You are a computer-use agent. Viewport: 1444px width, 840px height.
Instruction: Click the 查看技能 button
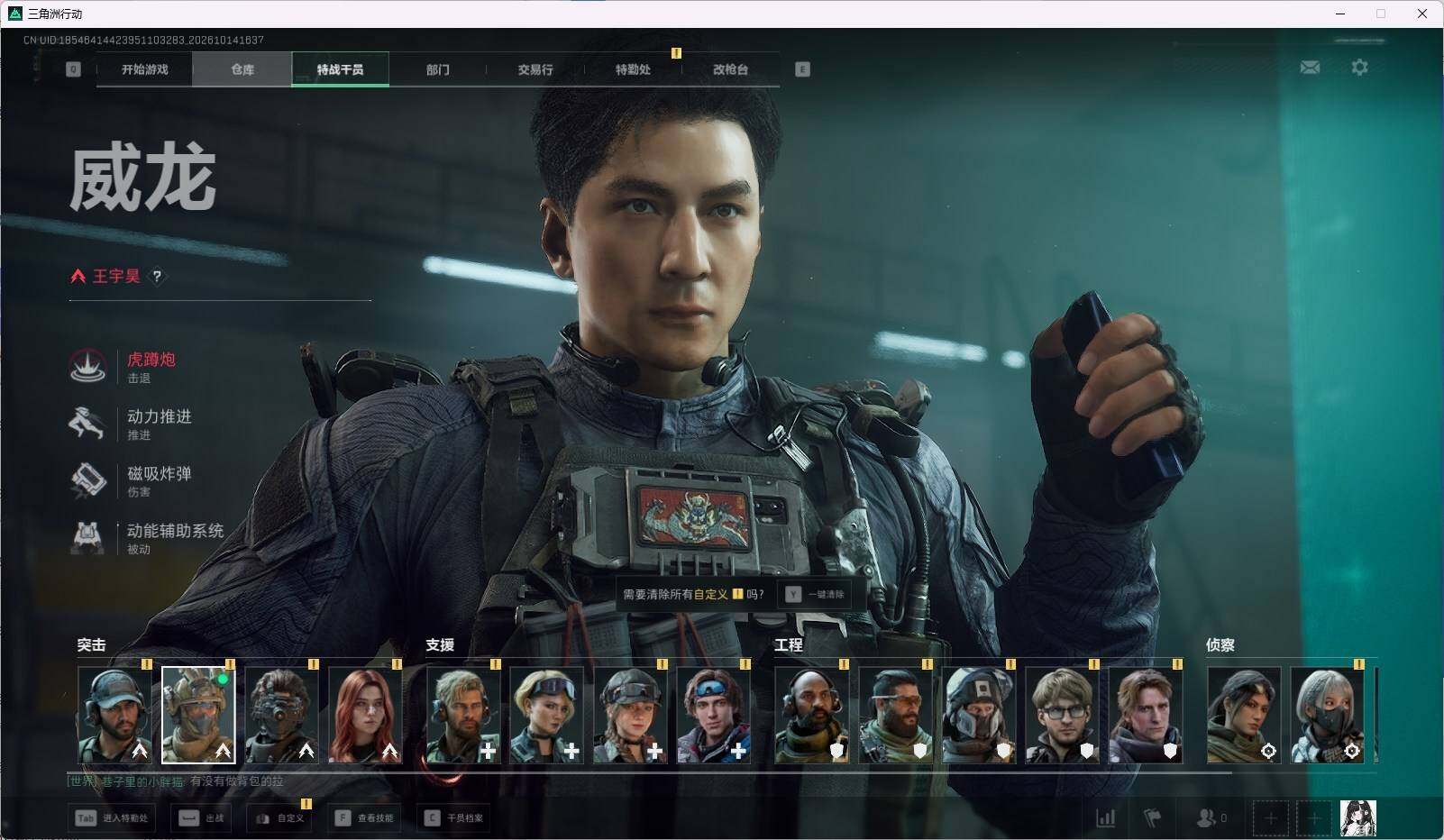point(366,818)
